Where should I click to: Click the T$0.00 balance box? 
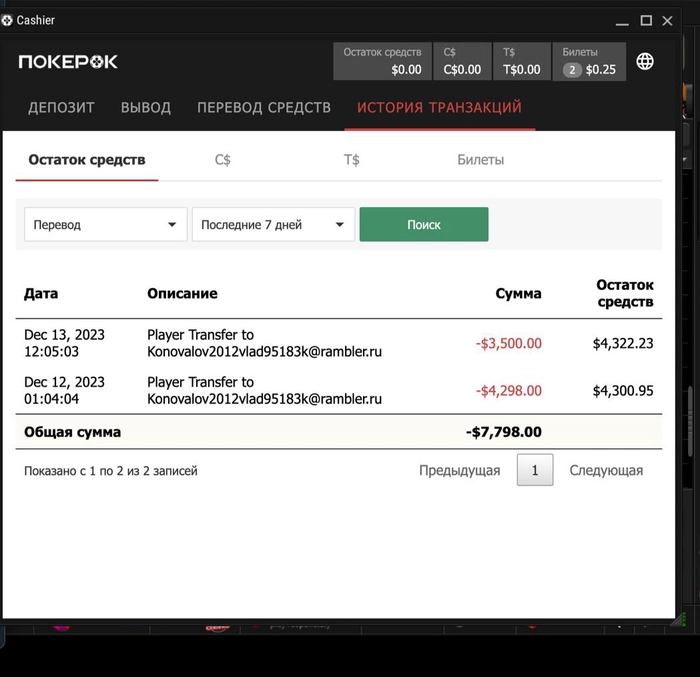click(x=521, y=61)
